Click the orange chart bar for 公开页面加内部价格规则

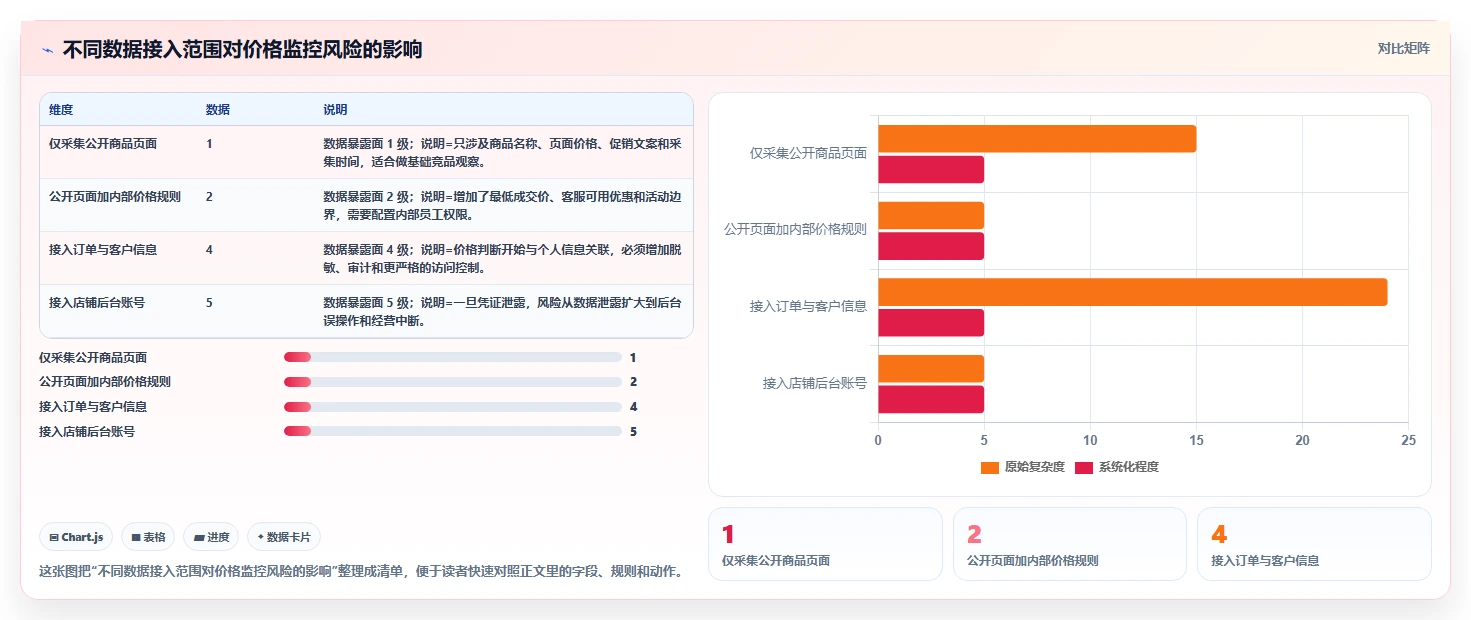931,216
